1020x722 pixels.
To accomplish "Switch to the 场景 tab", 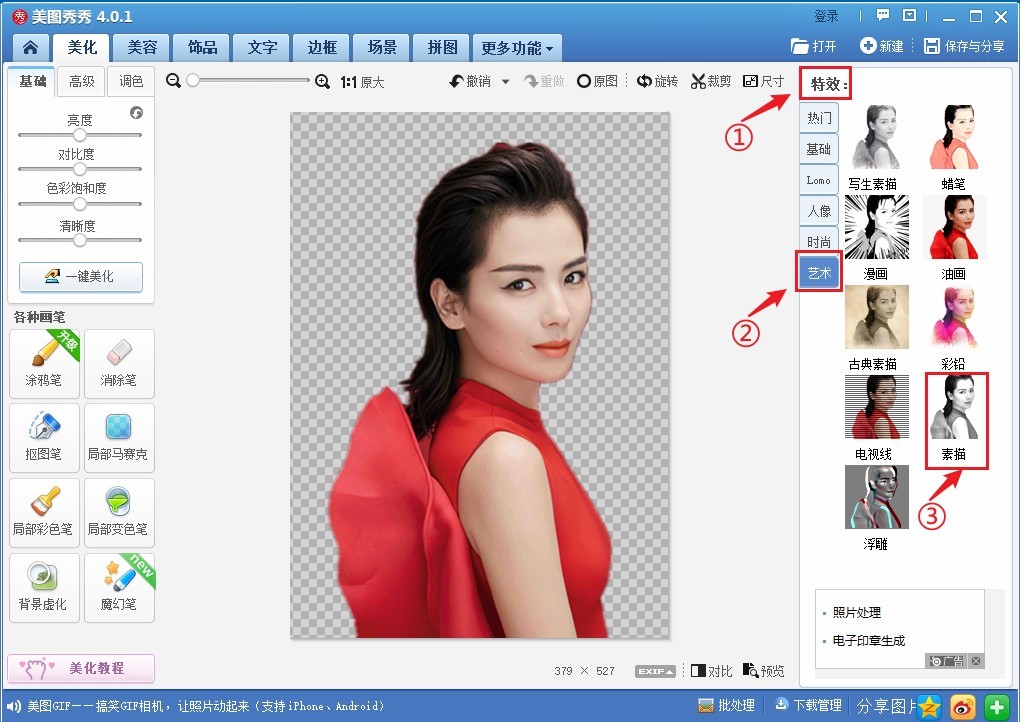I will click(x=382, y=47).
